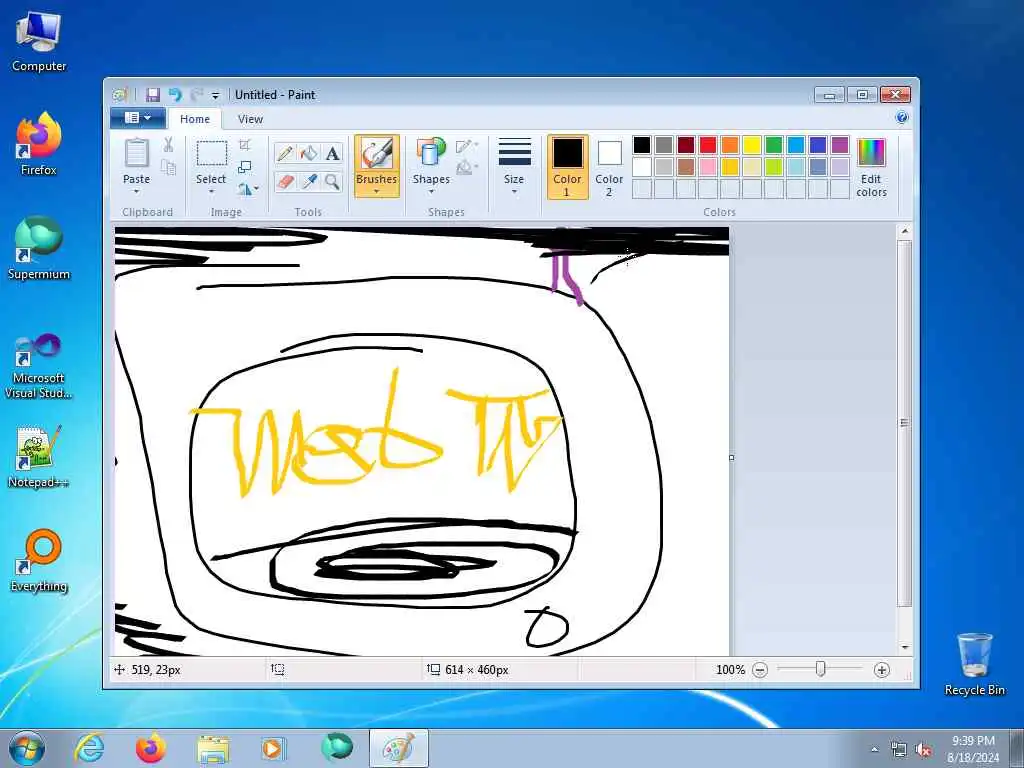Click the Paste clipboard icon
This screenshot has height=768, width=1024.
pos(136,153)
